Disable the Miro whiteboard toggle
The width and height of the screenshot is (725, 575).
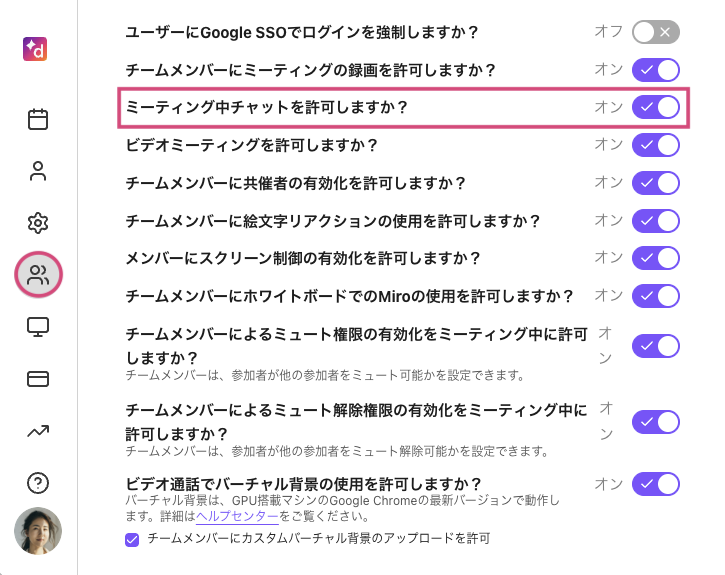[x=656, y=296]
